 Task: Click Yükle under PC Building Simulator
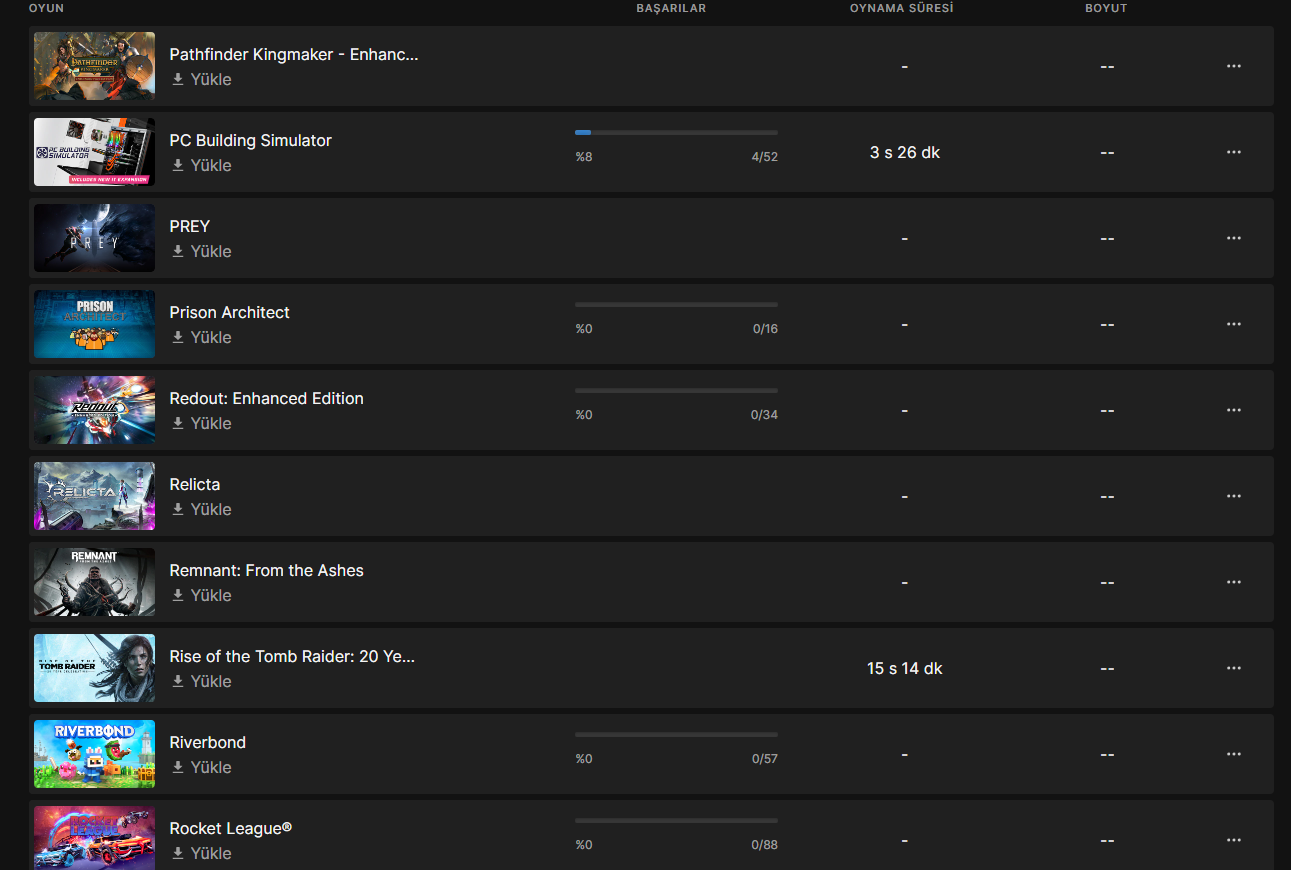tap(201, 165)
